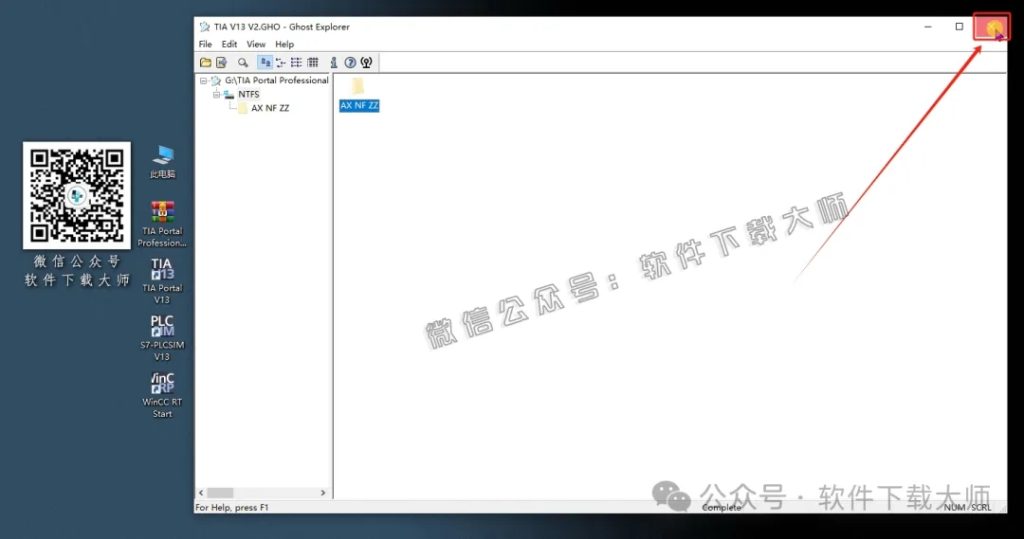Image resolution: width=1024 pixels, height=539 pixels.
Task: Click the tree pane horizontal scrollbar thumb
Action: tap(221, 493)
